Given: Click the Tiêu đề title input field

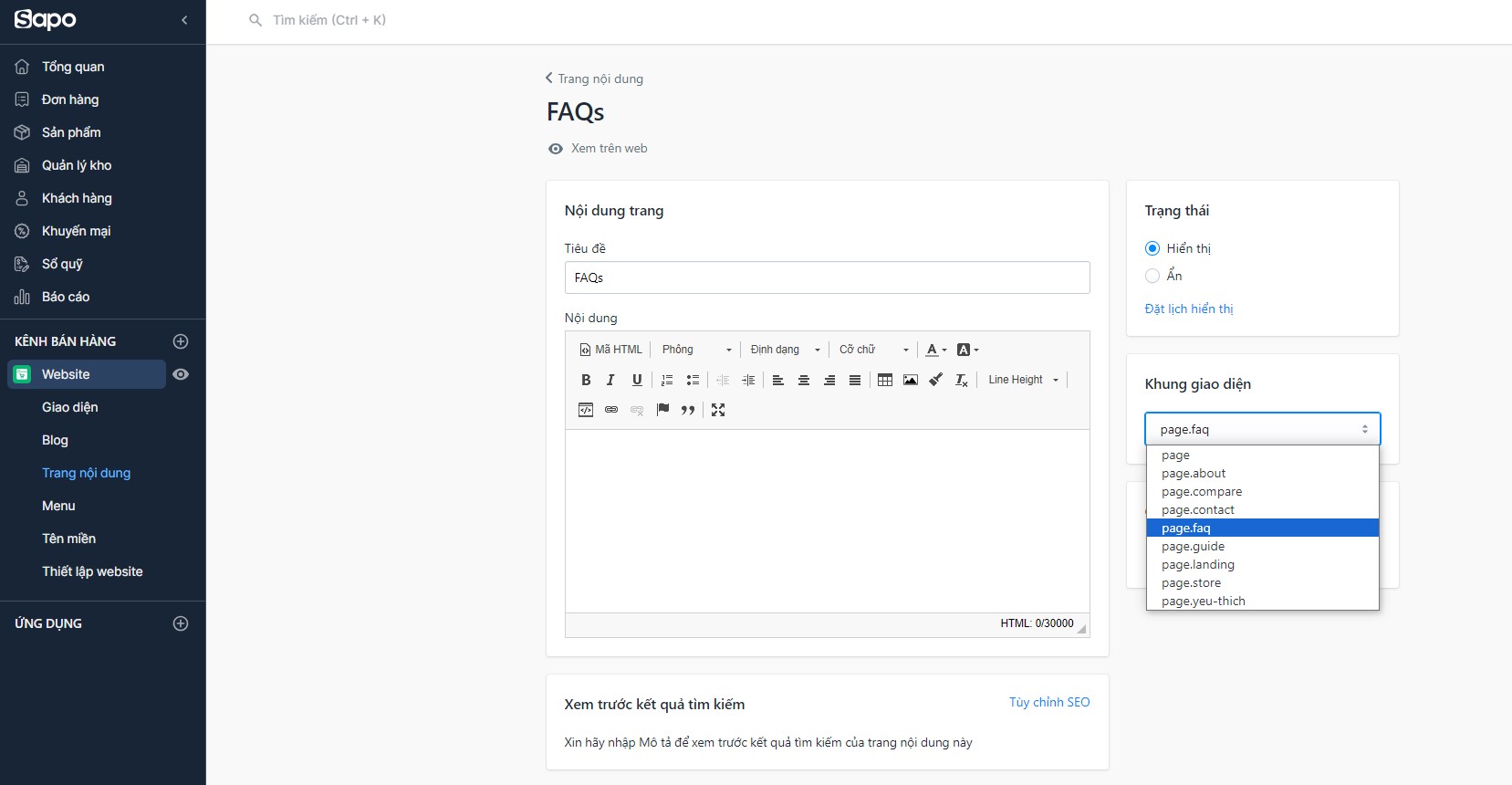Looking at the screenshot, I should point(828,277).
